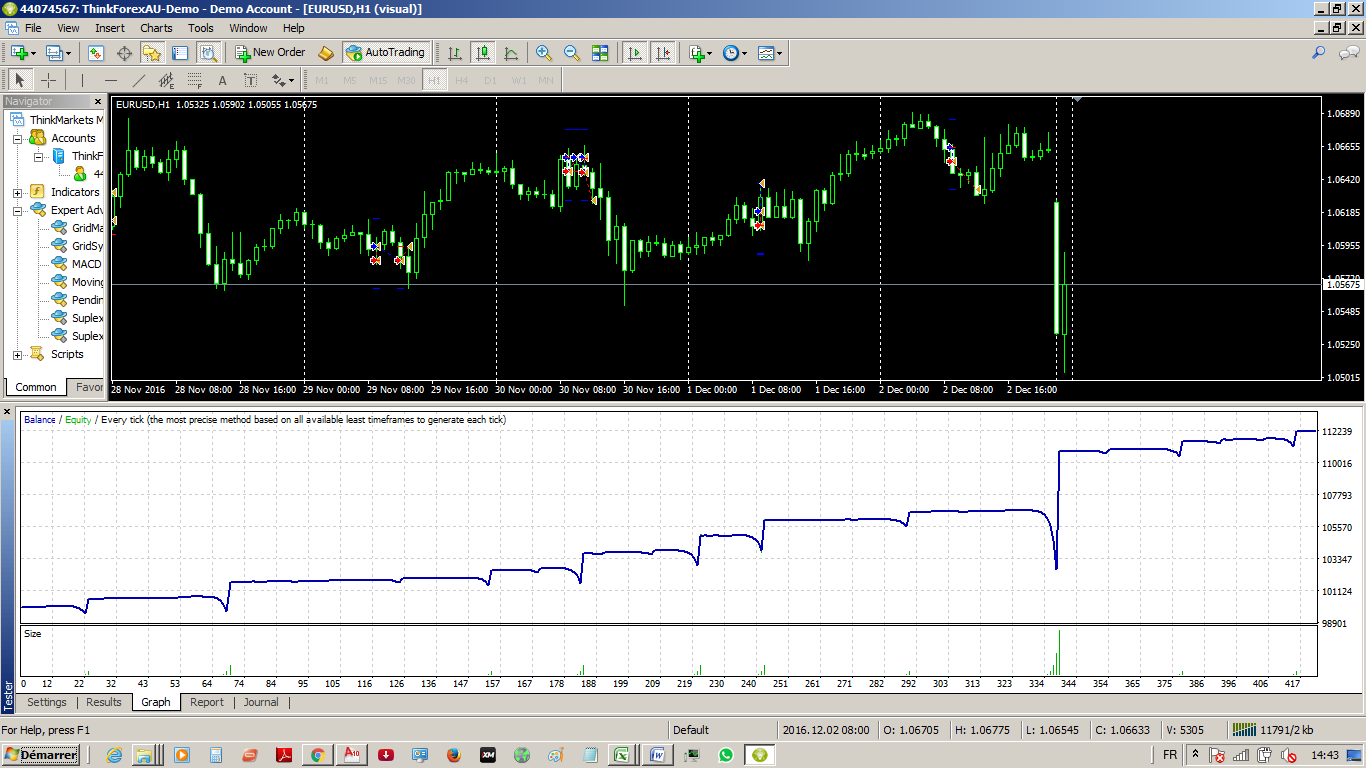
Task: Open the chat speech-bubble icon at top right
Action: pyautogui.click(x=1350, y=53)
